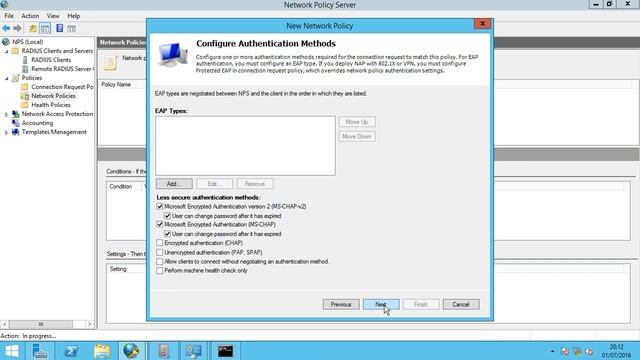Image resolution: width=640 pixels, height=360 pixels.
Task: Click the Templates Management icon
Action: point(16,132)
